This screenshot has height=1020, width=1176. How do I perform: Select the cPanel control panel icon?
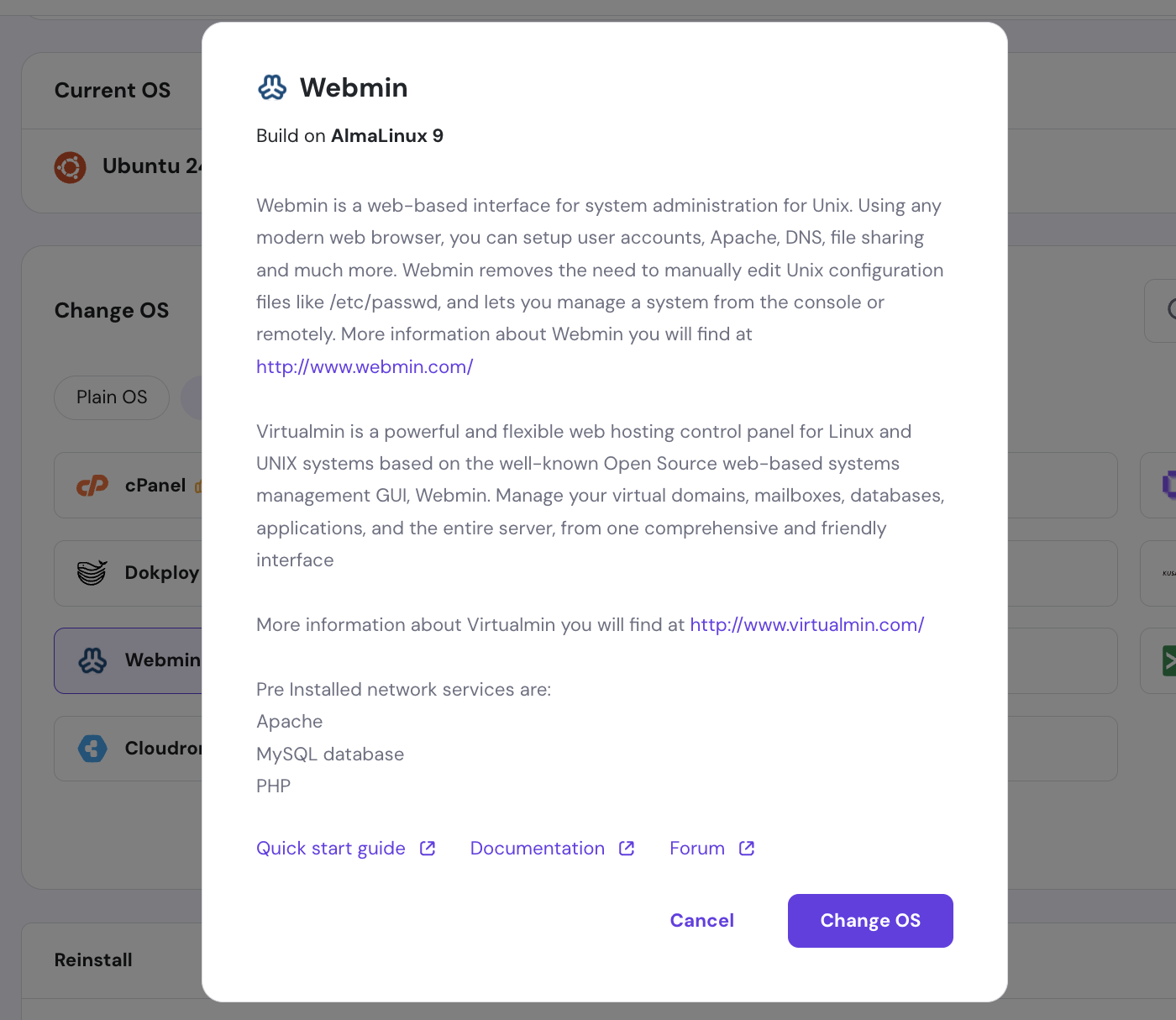[x=92, y=485]
